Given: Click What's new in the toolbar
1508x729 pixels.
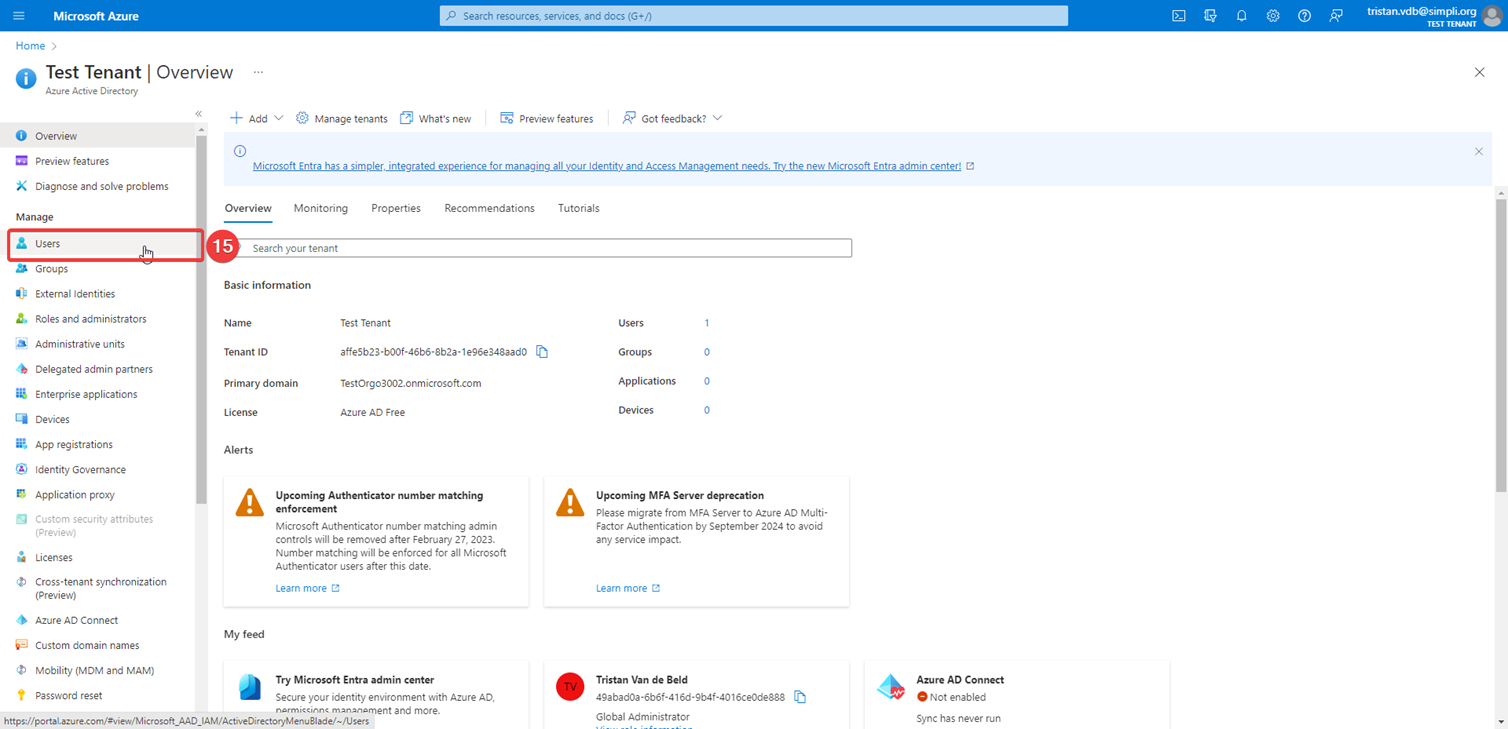Looking at the screenshot, I should [x=436, y=118].
